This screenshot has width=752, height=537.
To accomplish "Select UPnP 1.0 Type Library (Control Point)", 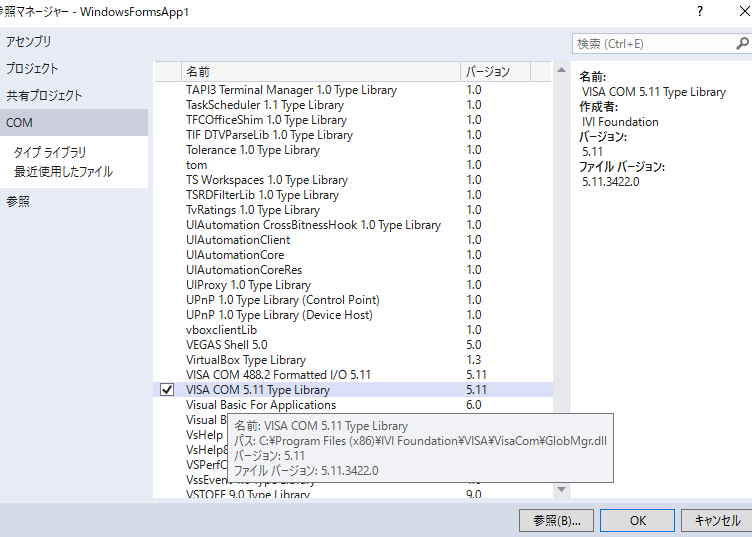I will 352,300.
